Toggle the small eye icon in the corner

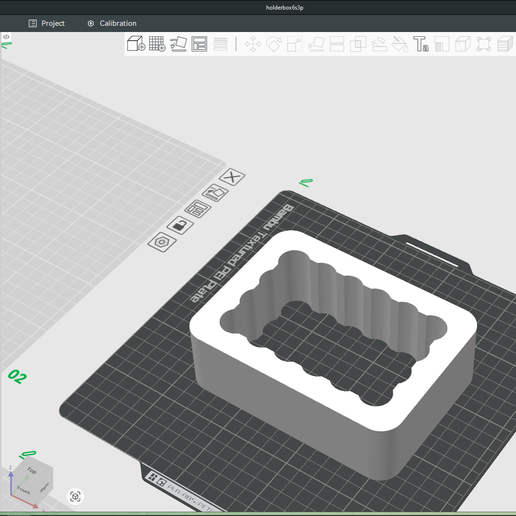coord(6,37)
